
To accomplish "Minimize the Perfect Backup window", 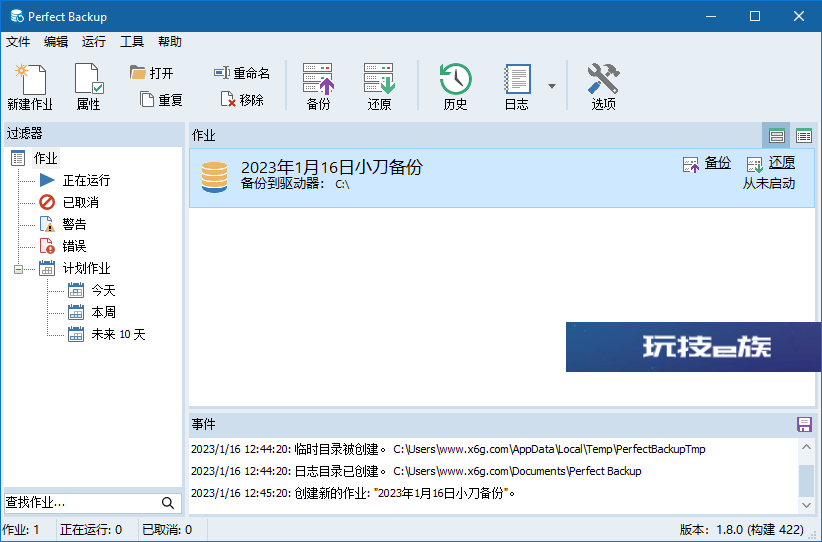I will coord(711,16).
